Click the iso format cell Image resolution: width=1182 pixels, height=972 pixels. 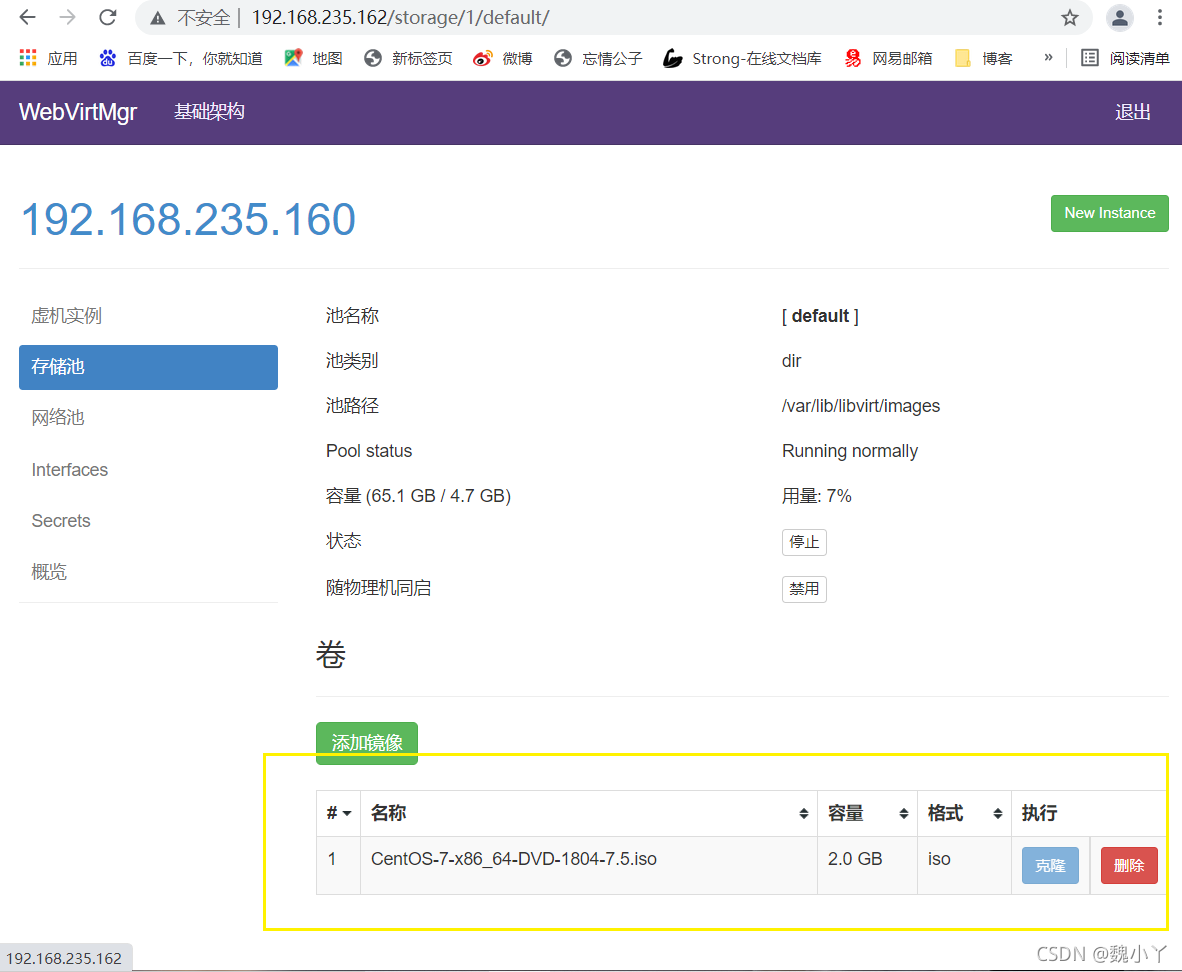click(x=964, y=865)
